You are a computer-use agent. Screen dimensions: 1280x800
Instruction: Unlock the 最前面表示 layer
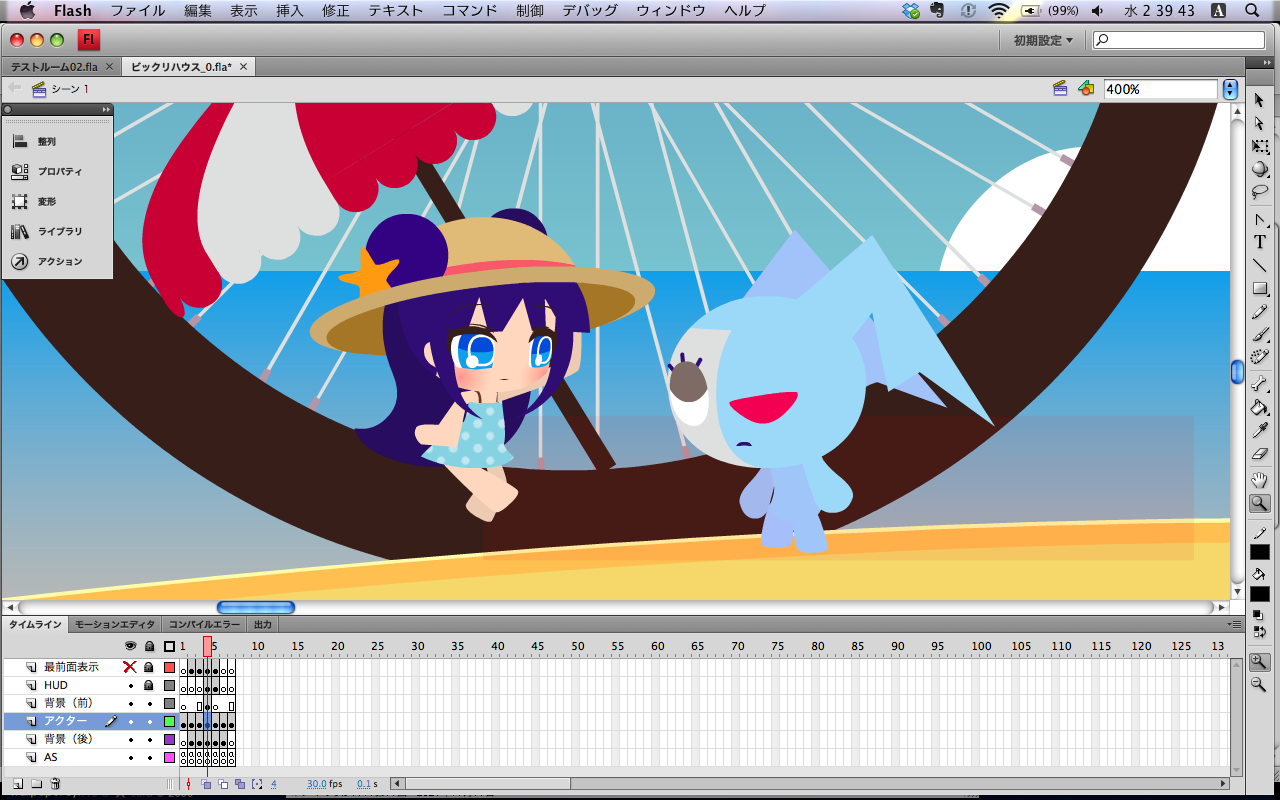coord(149,667)
